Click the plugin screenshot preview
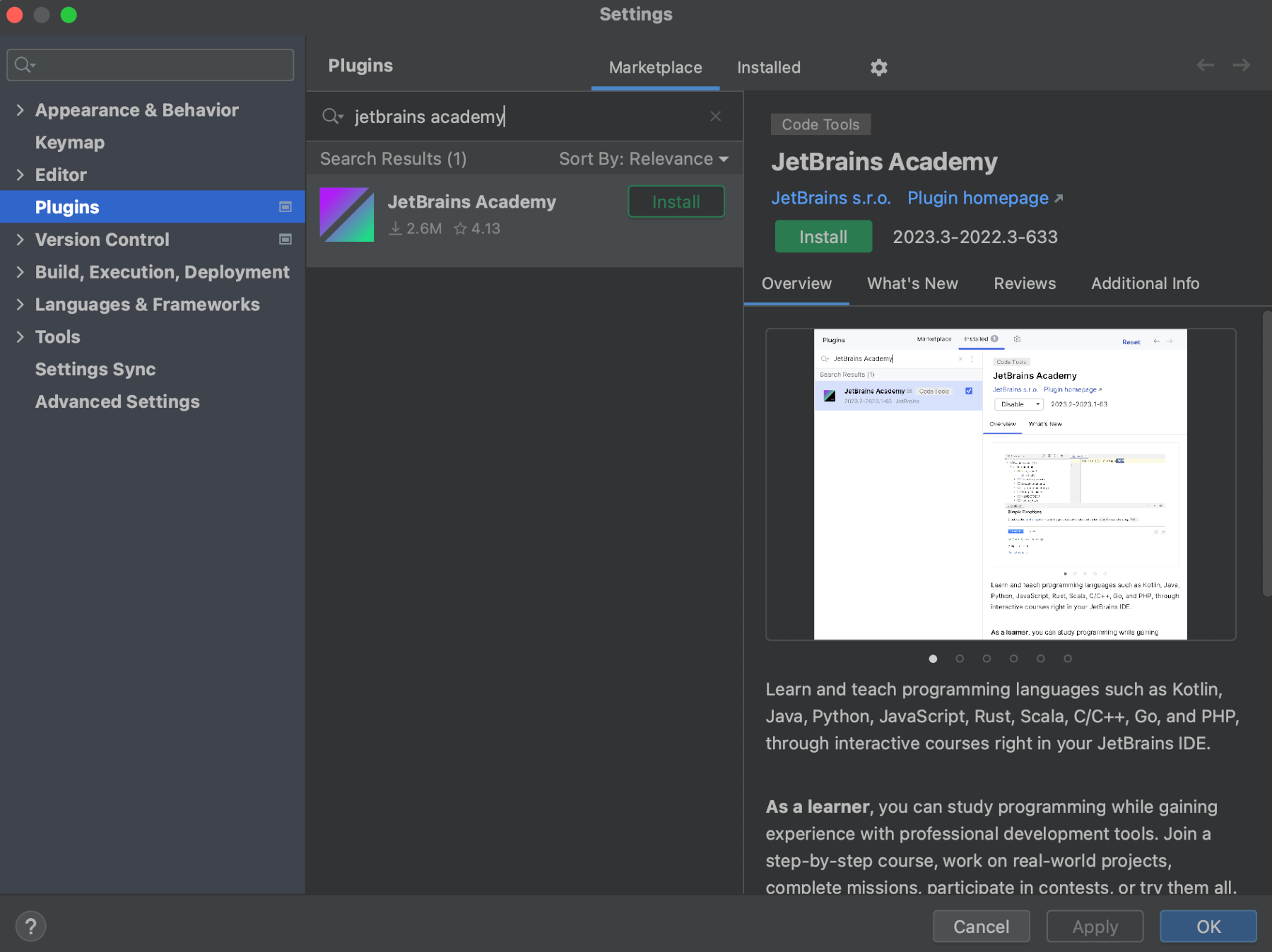The height and width of the screenshot is (952, 1272). 1003,483
